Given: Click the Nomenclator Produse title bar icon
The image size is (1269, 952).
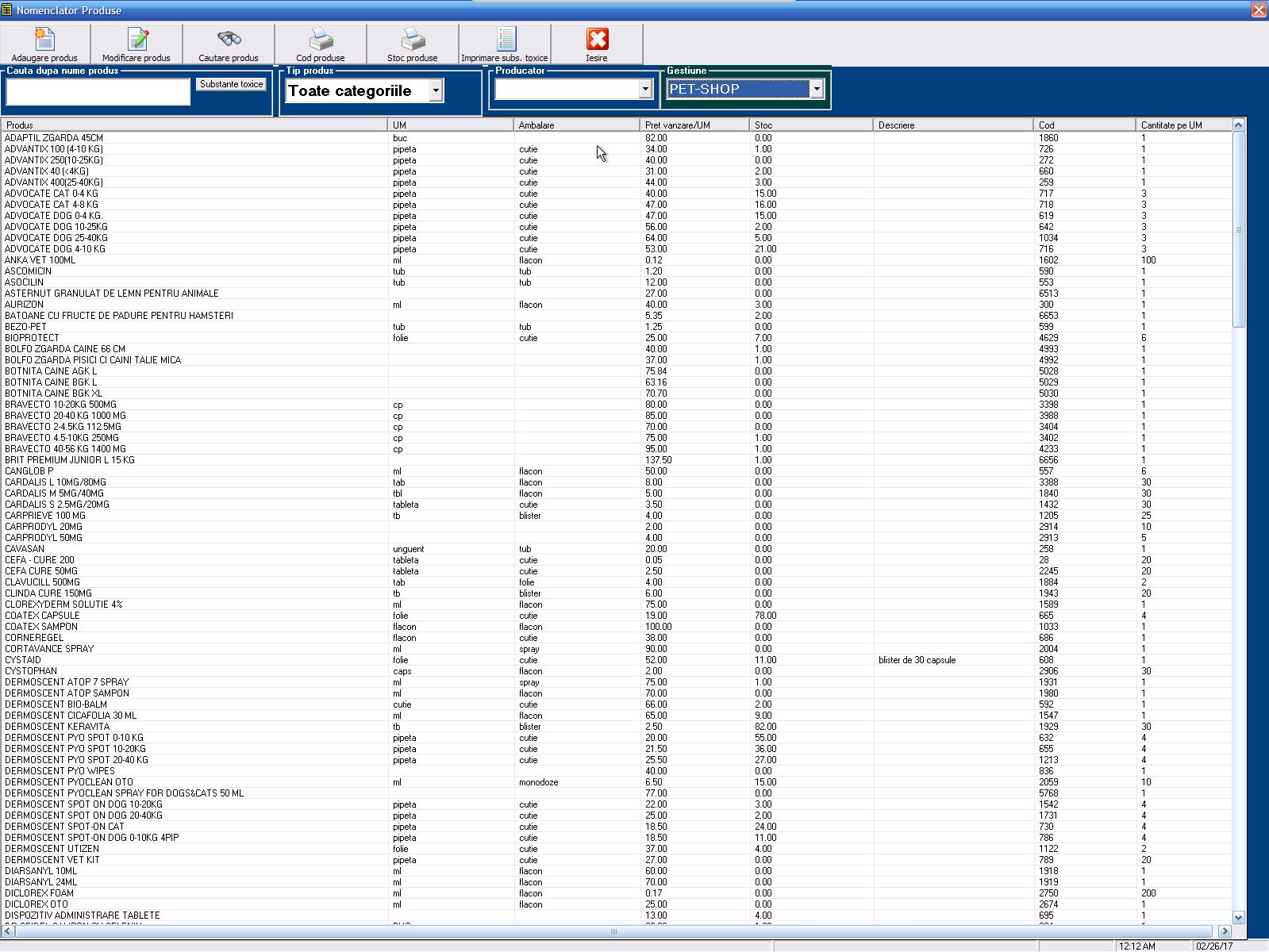Looking at the screenshot, I should [7, 10].
